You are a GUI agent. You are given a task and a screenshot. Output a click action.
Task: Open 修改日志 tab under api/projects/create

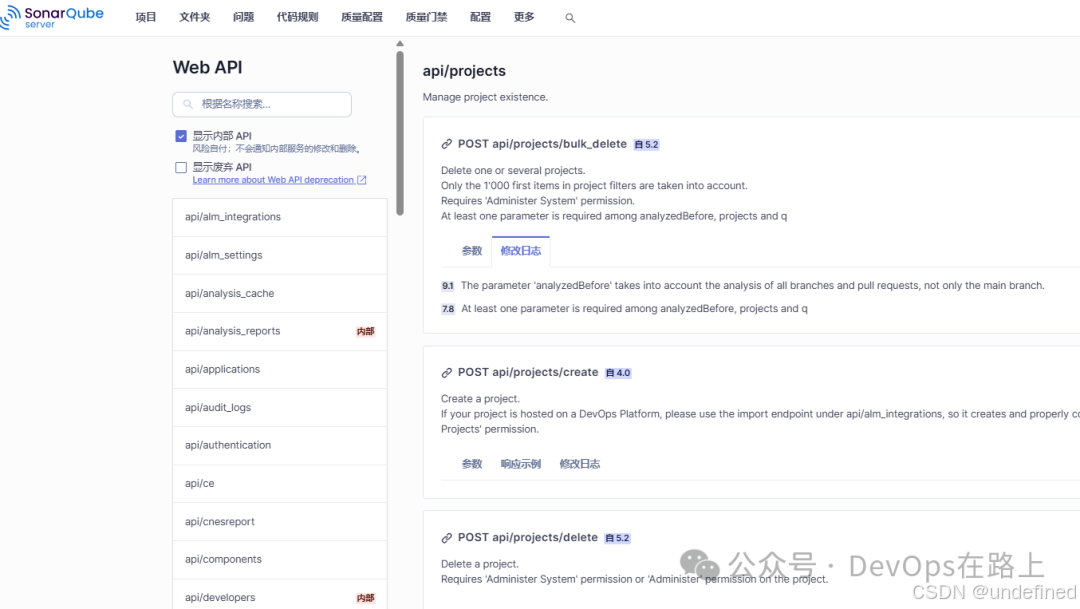[x=580, y=464]
